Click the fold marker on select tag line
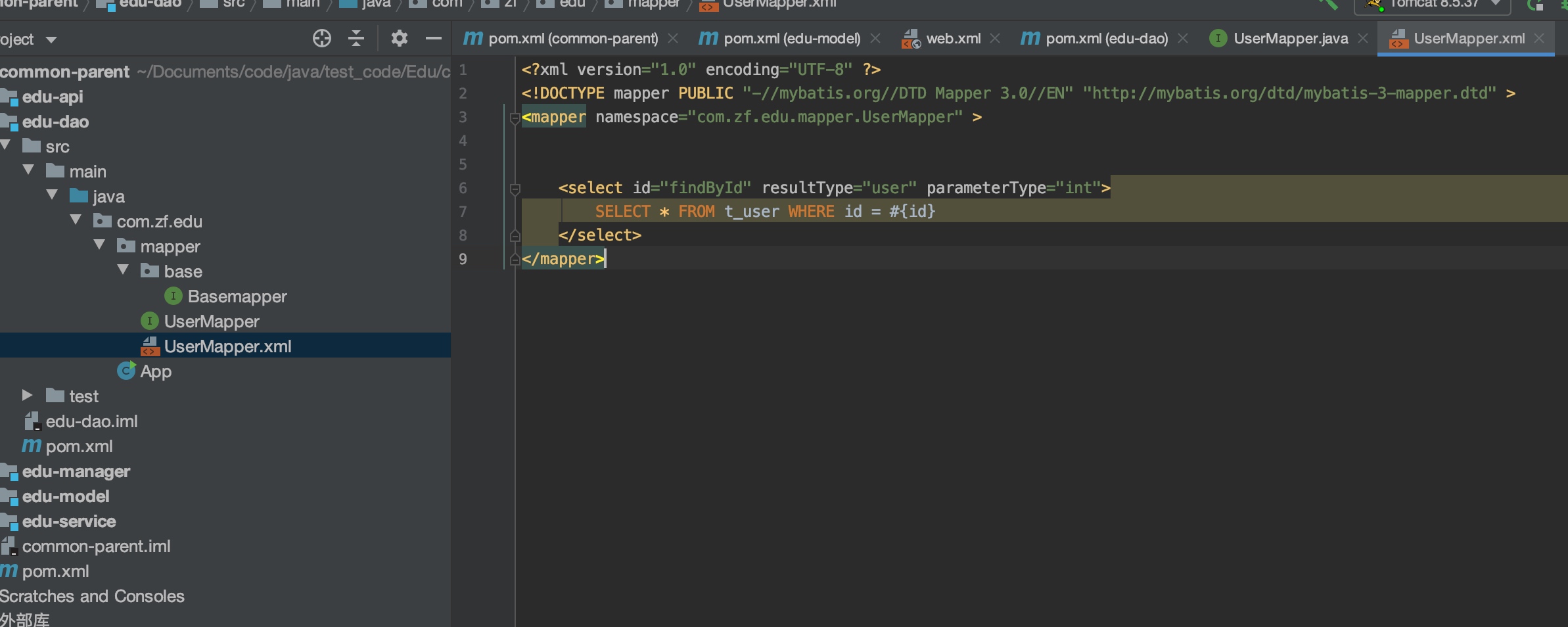Image resolution: width=1568 pixels, height=627 pixels. tap(515, 189)
